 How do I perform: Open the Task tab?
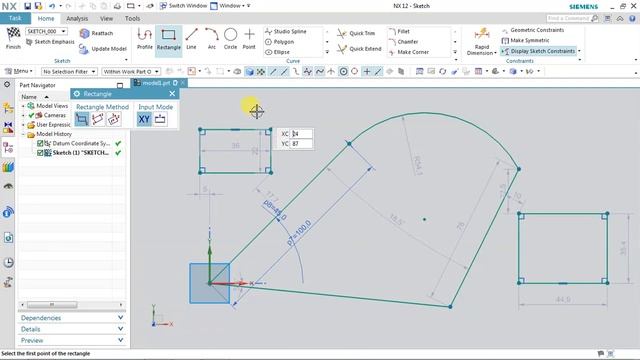tap(15, 18)
